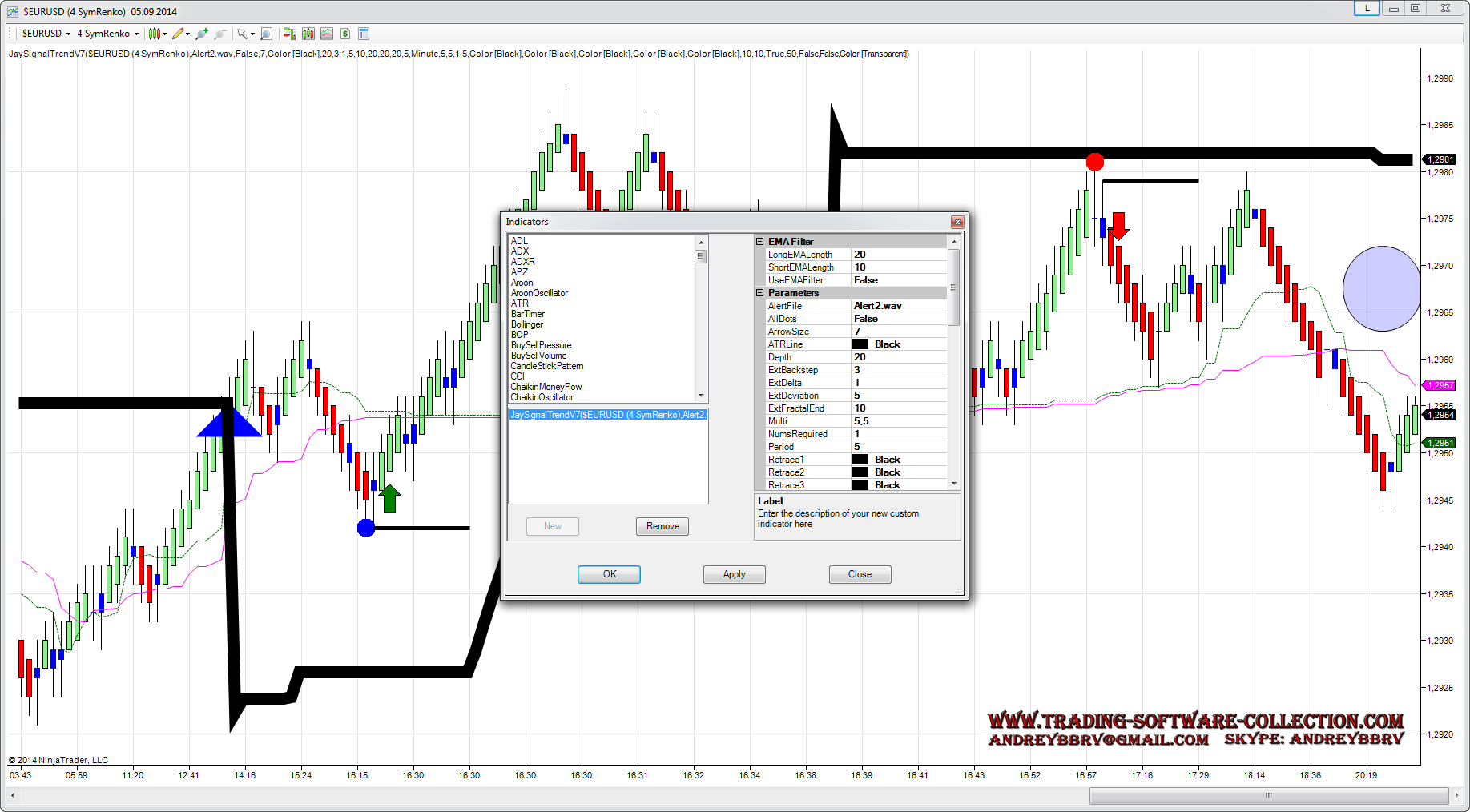Select CandleStickPattern in the indicator list

click(547, 366)
